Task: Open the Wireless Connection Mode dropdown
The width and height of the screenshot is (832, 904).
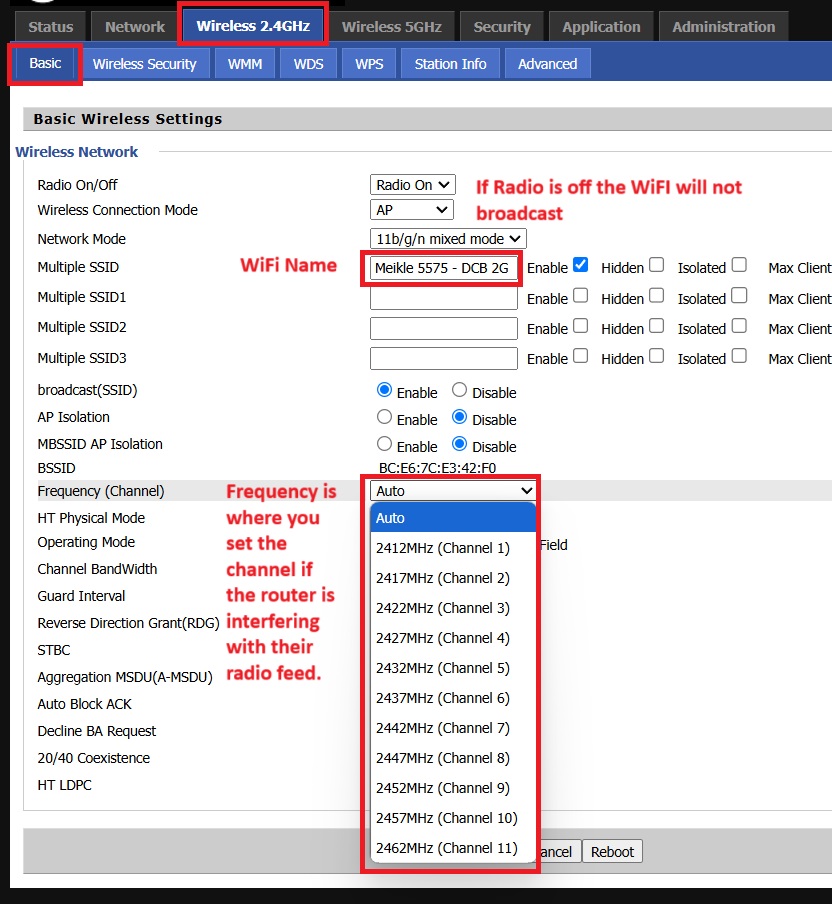Action: 412,210
